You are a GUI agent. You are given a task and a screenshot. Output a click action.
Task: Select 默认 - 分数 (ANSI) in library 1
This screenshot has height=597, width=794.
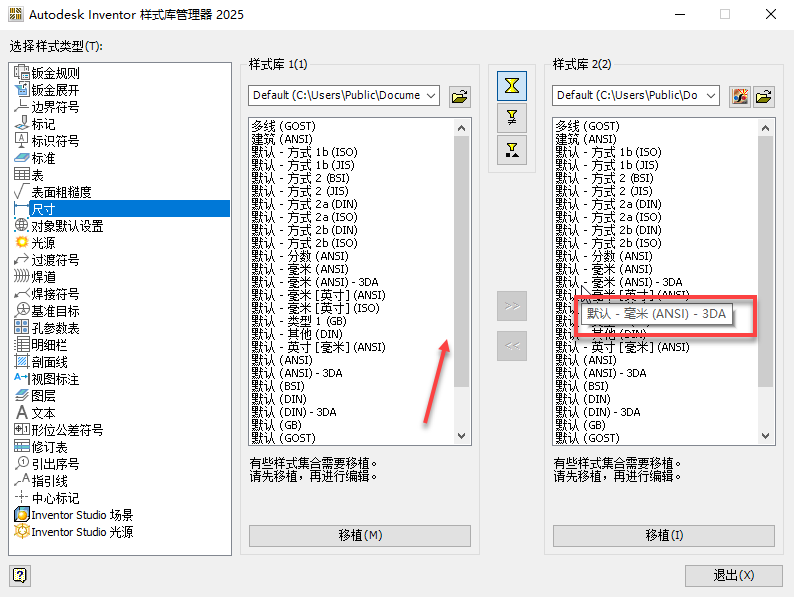coord(300,256)
